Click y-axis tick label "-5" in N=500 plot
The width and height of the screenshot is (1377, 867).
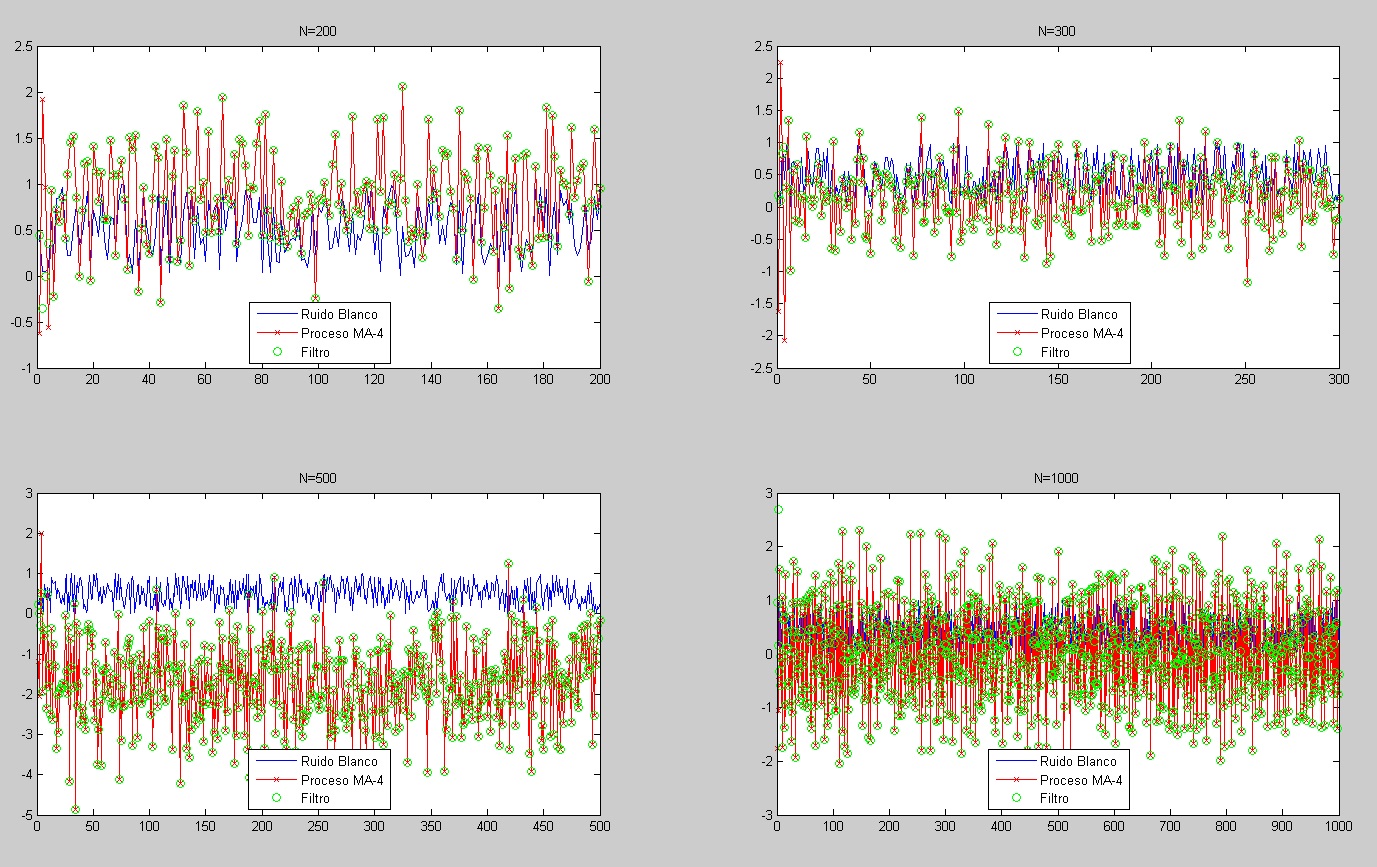pyautogui.click(x=25, y=814)
